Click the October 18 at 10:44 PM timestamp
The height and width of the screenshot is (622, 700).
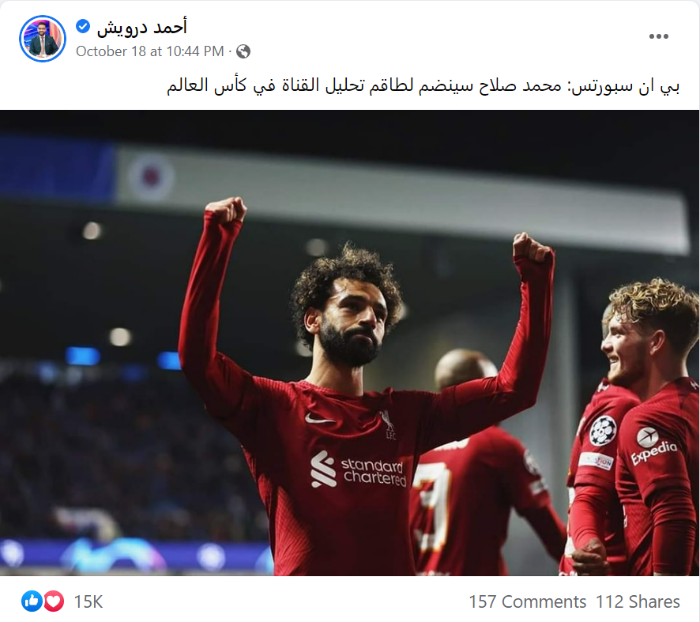pos(150,51)
